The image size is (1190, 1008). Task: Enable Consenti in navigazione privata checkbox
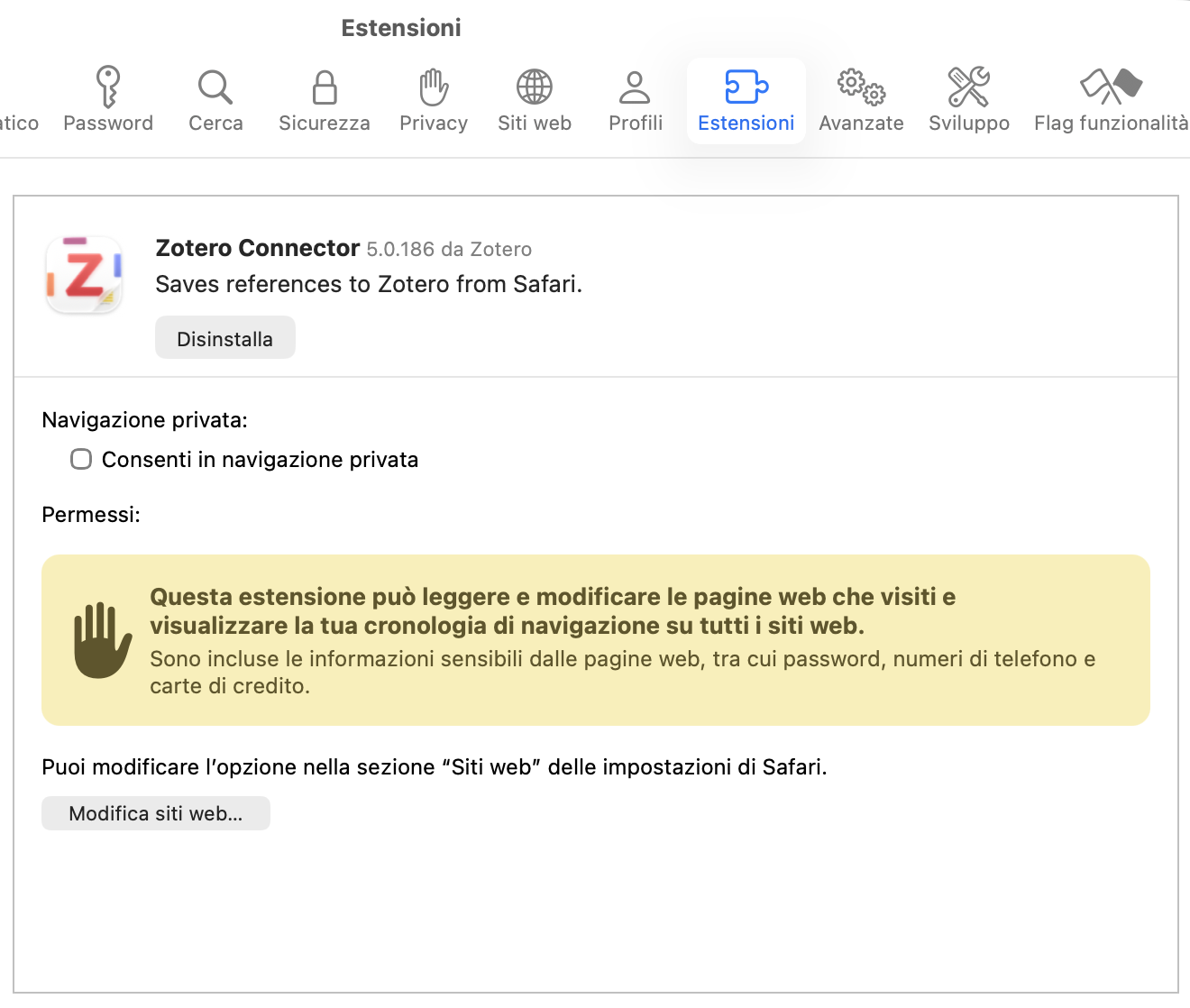[81, 459]
